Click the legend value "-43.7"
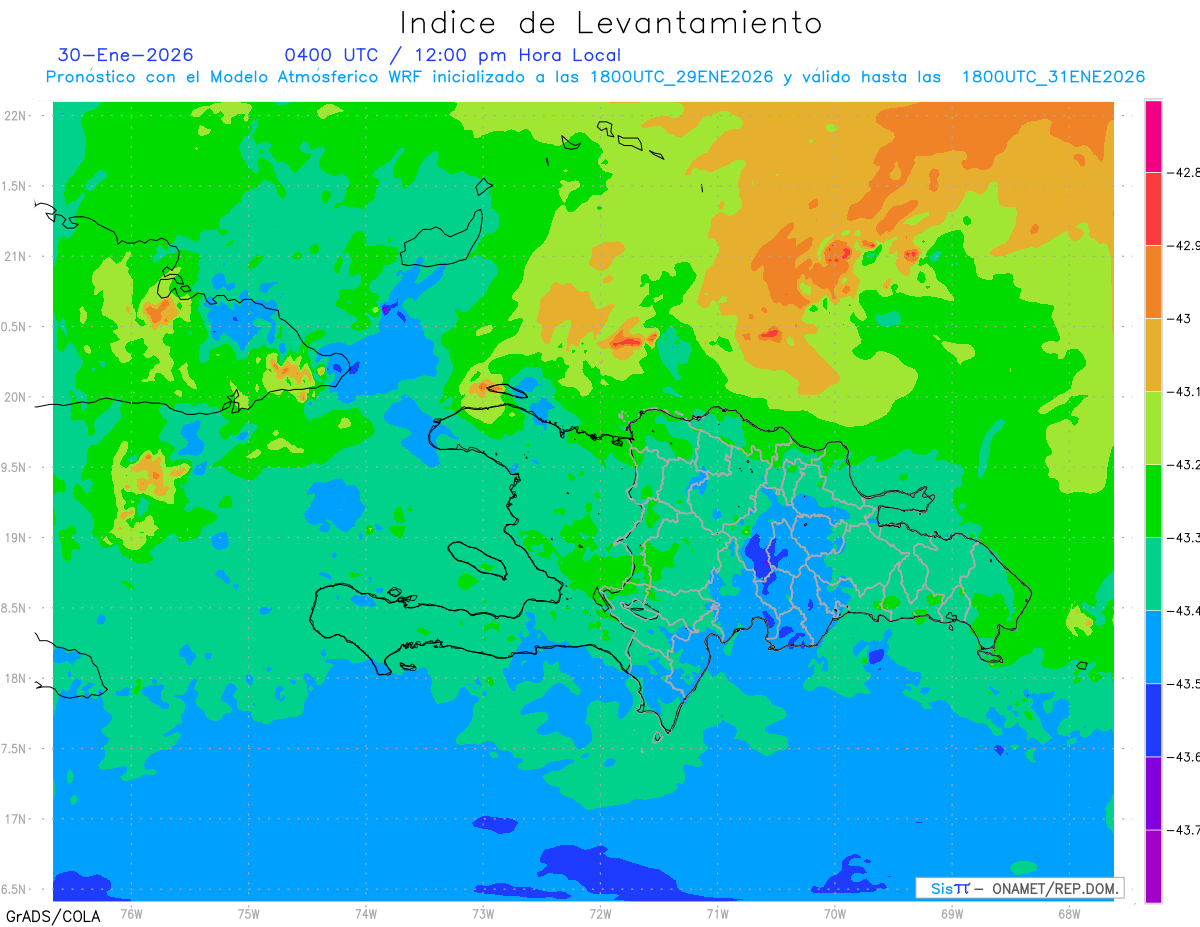1200x927 pixels. pos(1185,830)
